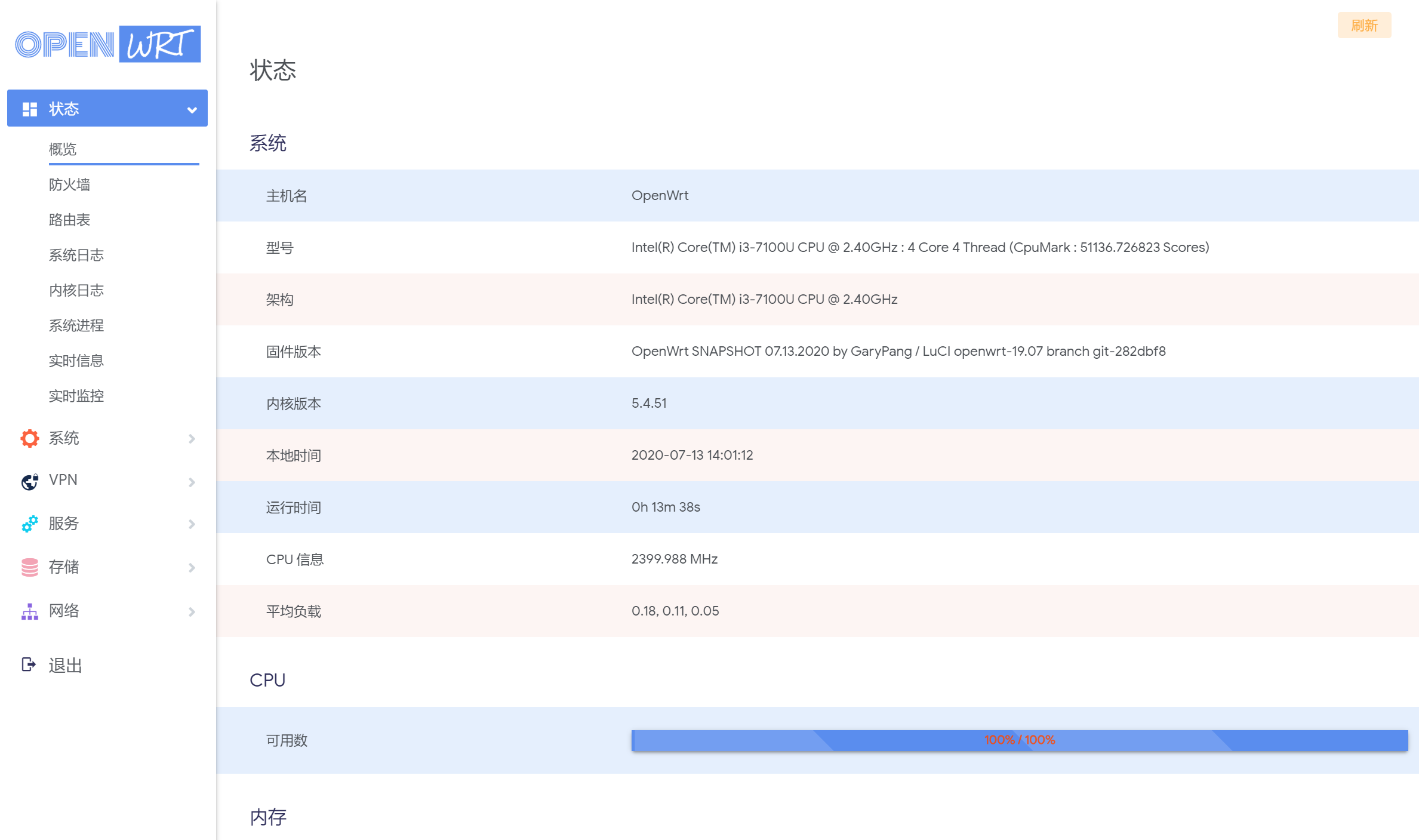This screenshot has height=840, width=1419.
Task: Click the 状态 dashboard grid icon
Action: click(x=29, y=108)
